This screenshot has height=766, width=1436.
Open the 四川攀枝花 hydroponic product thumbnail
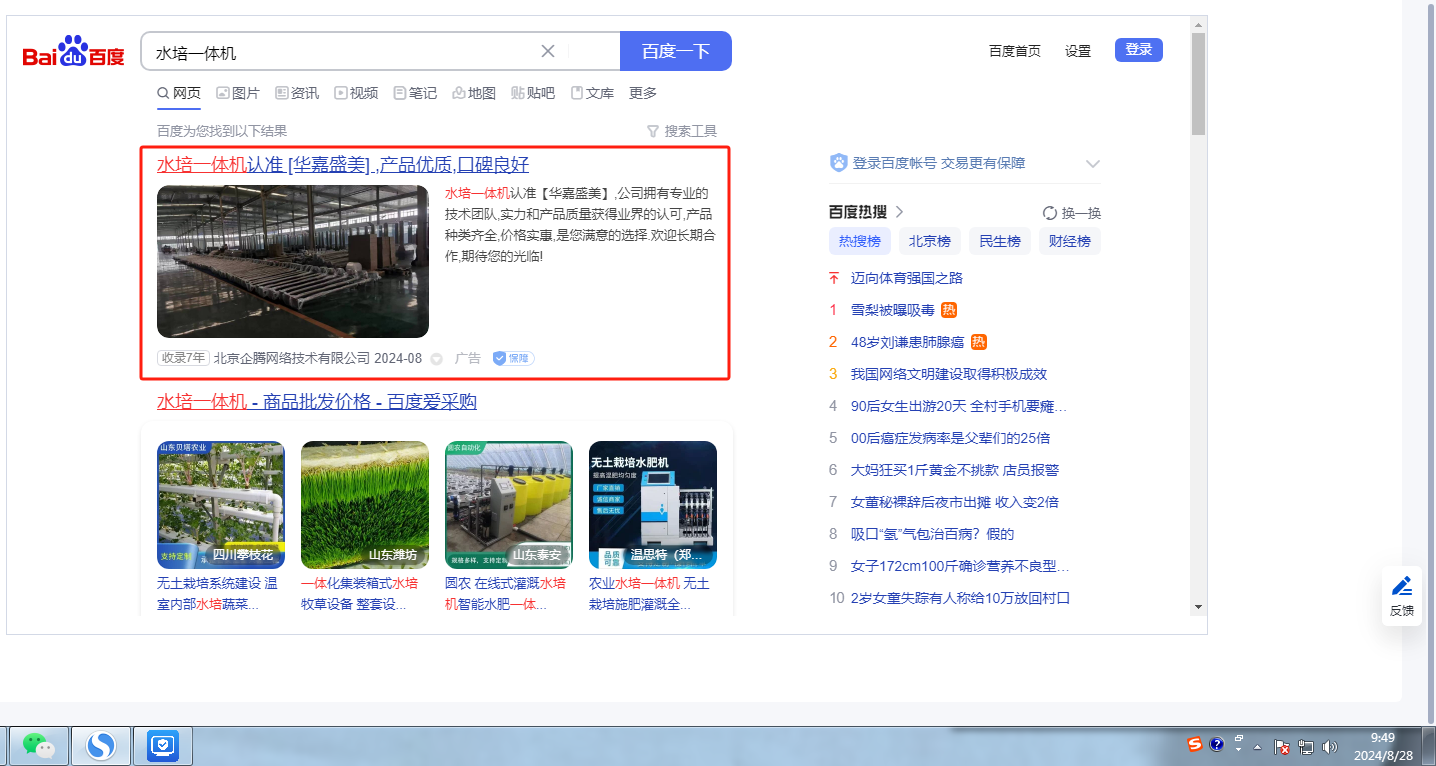[221, 505]
